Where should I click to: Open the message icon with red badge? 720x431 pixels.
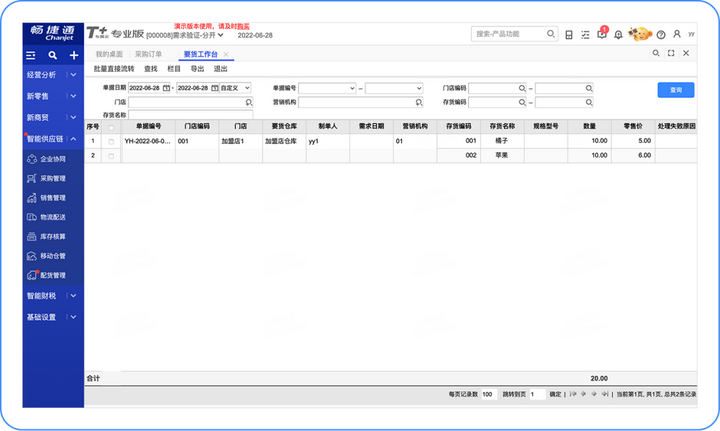602,34
